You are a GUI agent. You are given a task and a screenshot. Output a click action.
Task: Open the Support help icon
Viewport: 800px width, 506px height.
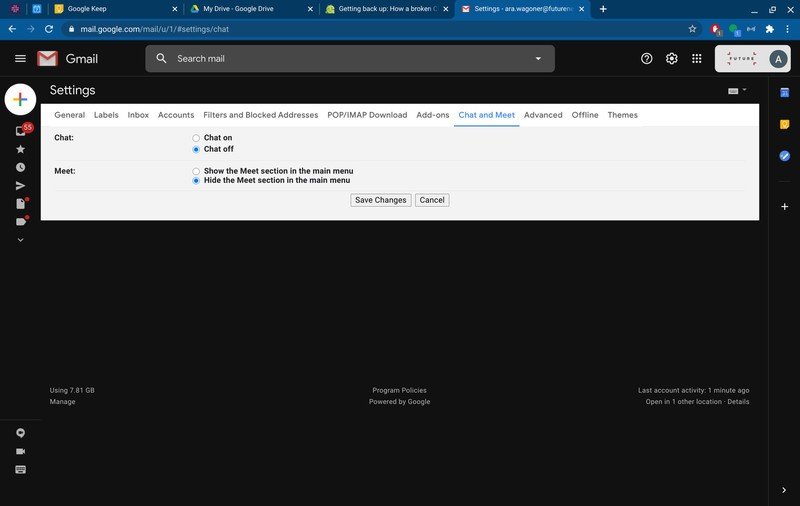[x=646, y=59]
